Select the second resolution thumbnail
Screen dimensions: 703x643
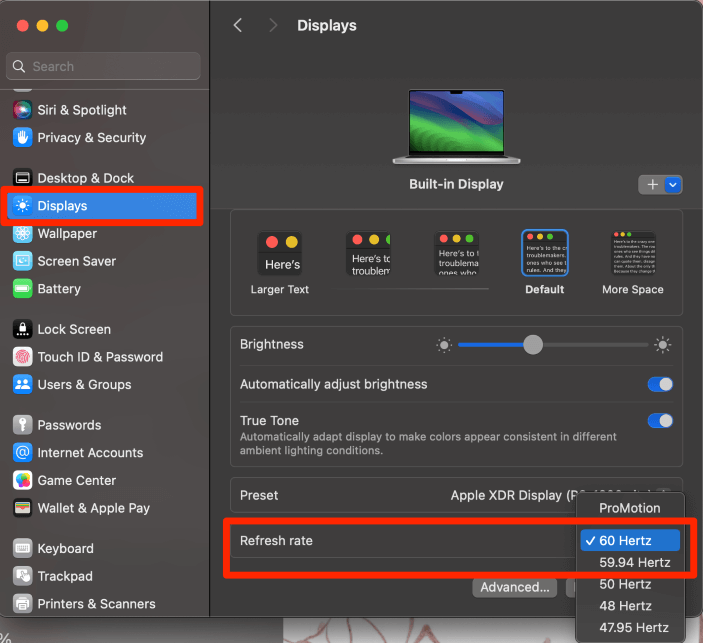[369, 253]
